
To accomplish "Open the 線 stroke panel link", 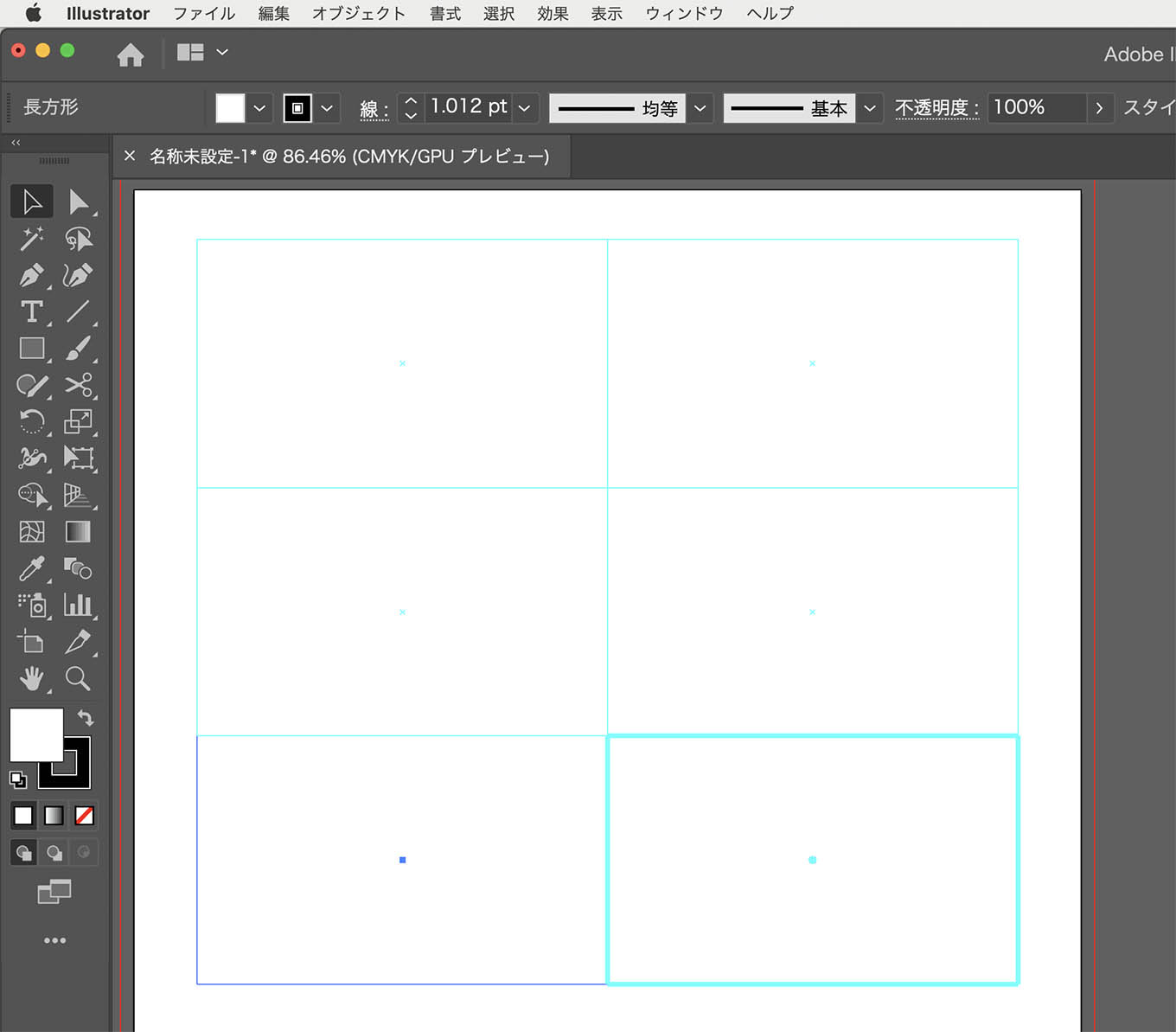I will coord(374,109).
